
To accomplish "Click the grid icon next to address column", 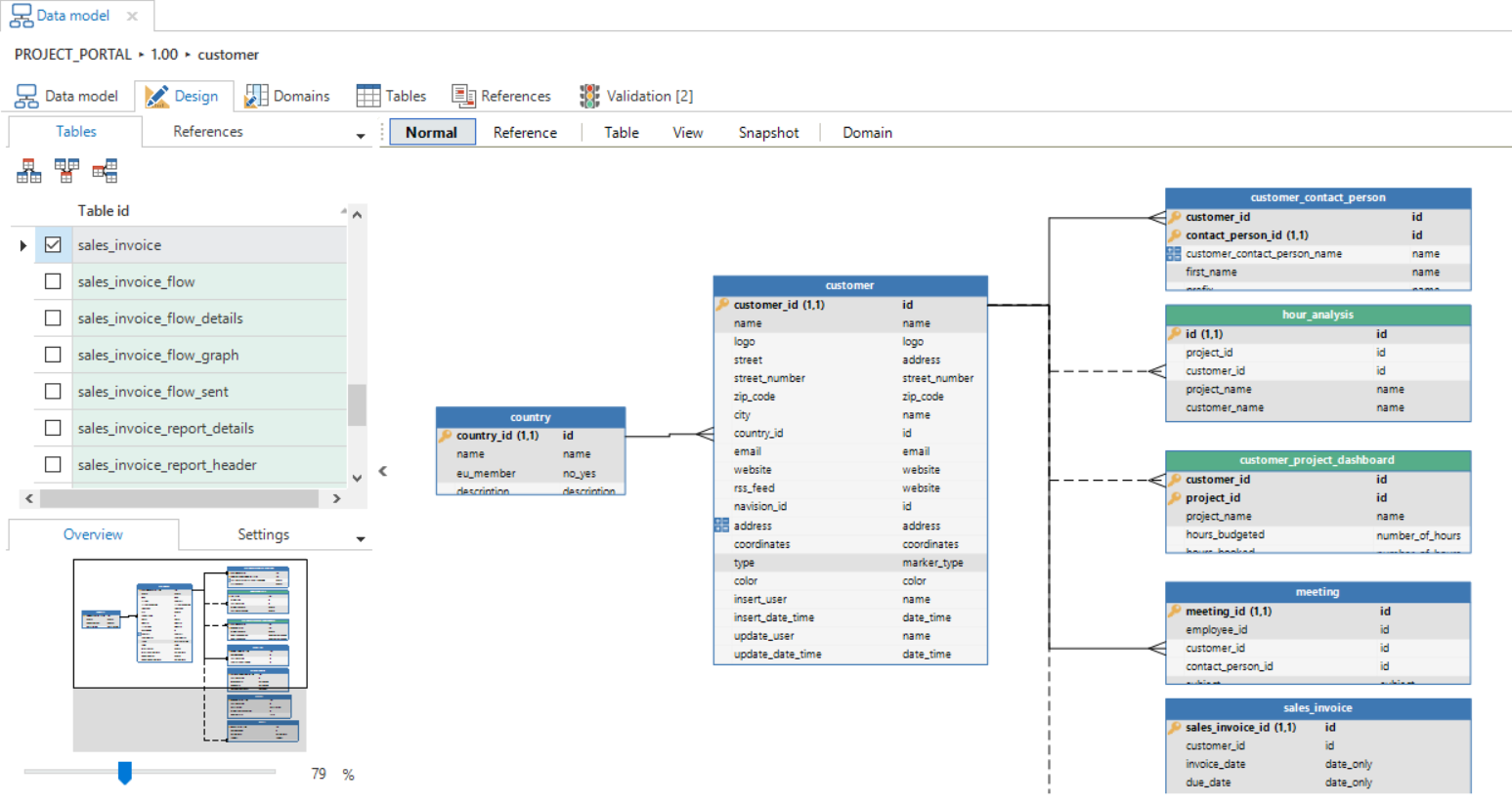I will pos(721,526).
